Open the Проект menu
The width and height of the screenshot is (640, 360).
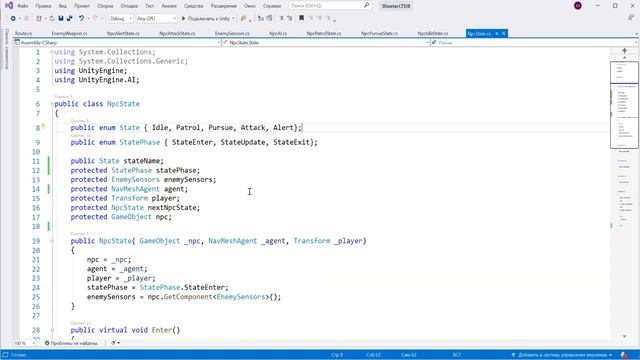point(82,6)
